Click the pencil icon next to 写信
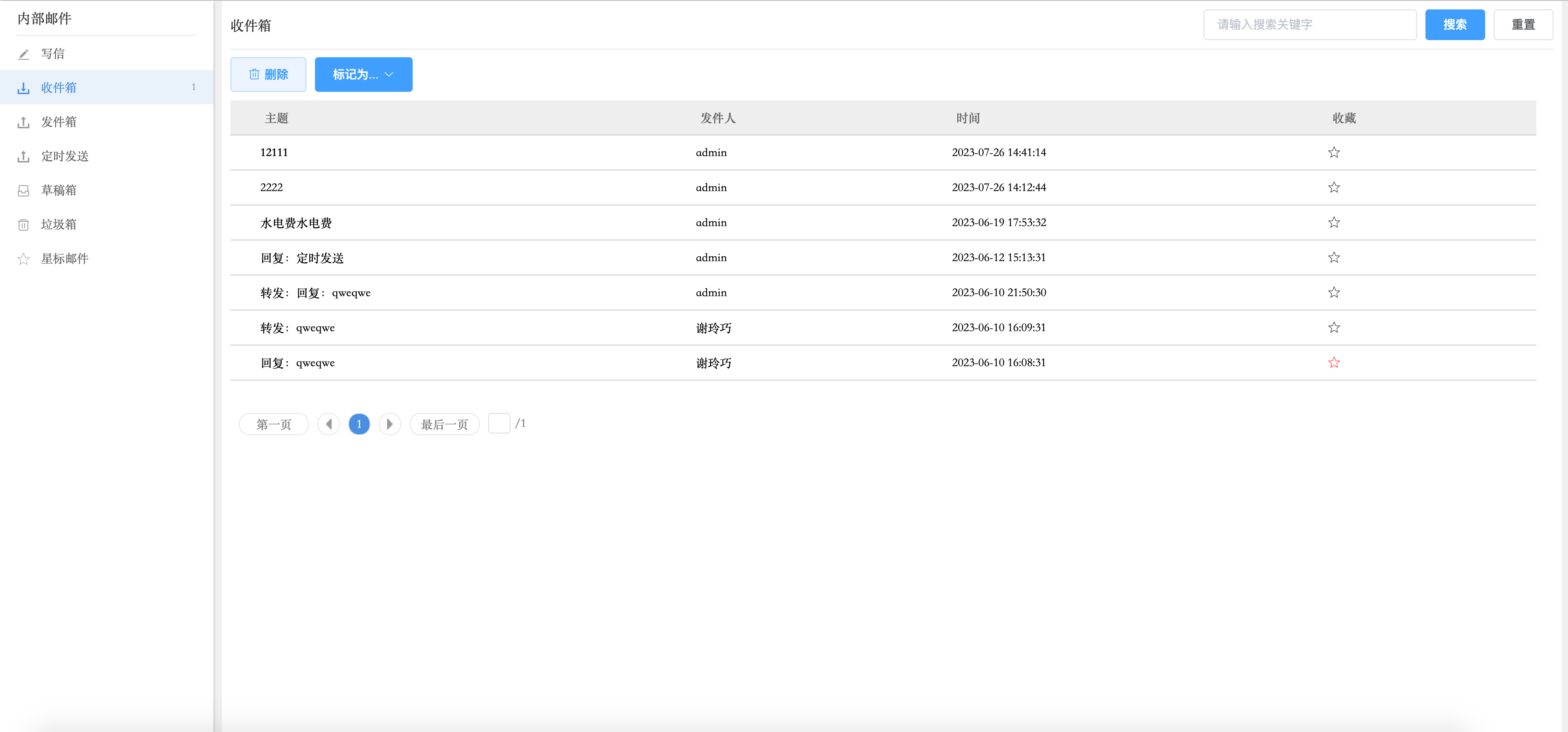The image size is (1568, 732). 23,54
